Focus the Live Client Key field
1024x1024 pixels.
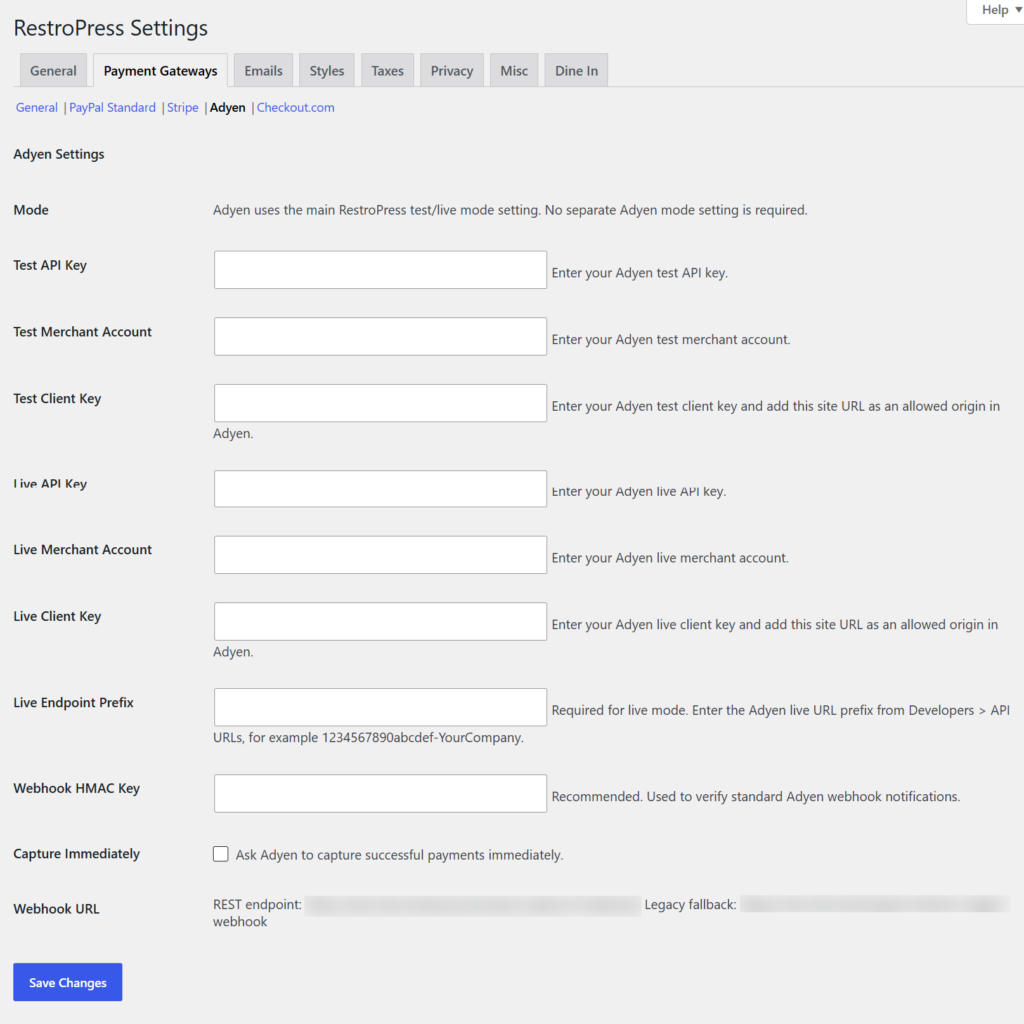click(x=380, y=621)
